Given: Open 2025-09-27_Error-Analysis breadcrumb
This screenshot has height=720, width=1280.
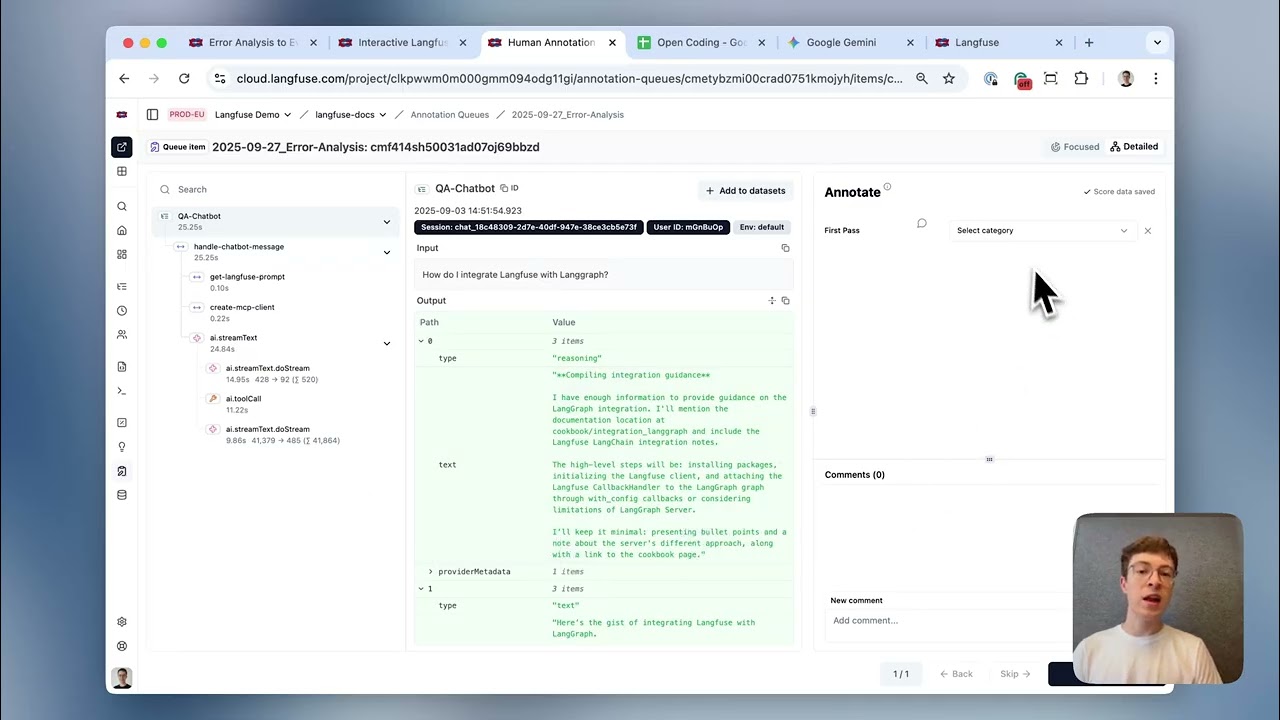Looking at the screenshot, I should 568,115.
